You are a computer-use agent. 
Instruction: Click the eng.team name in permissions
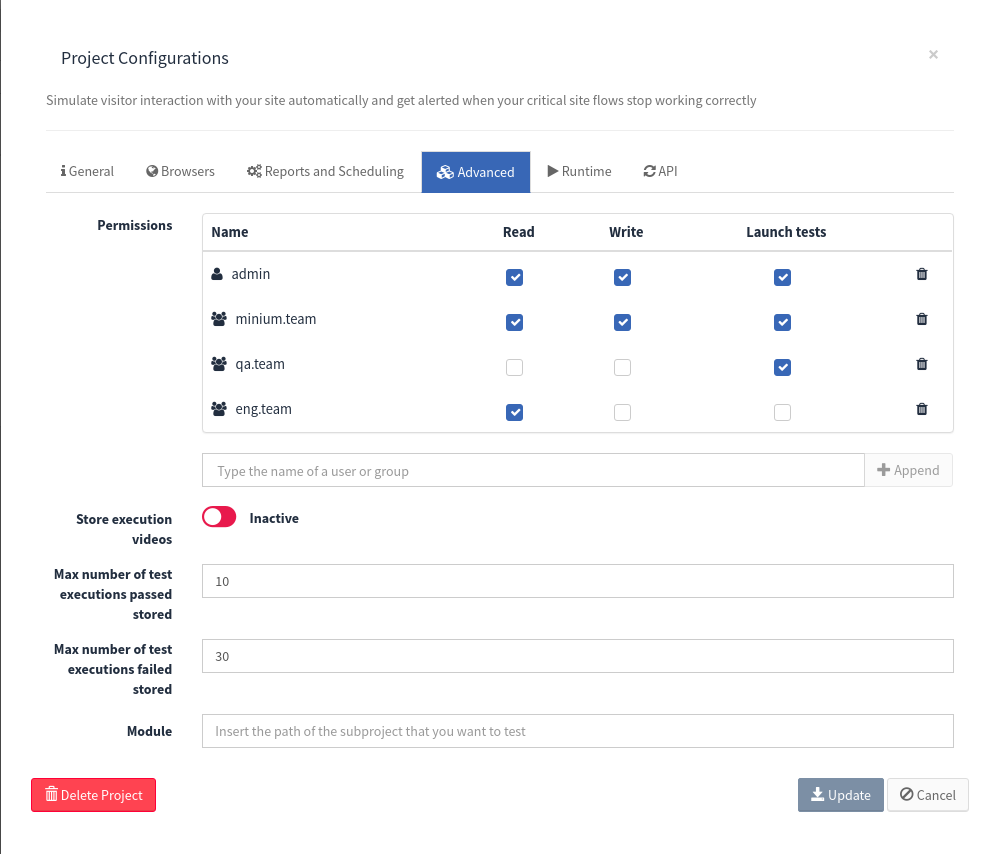pos(264,409)
